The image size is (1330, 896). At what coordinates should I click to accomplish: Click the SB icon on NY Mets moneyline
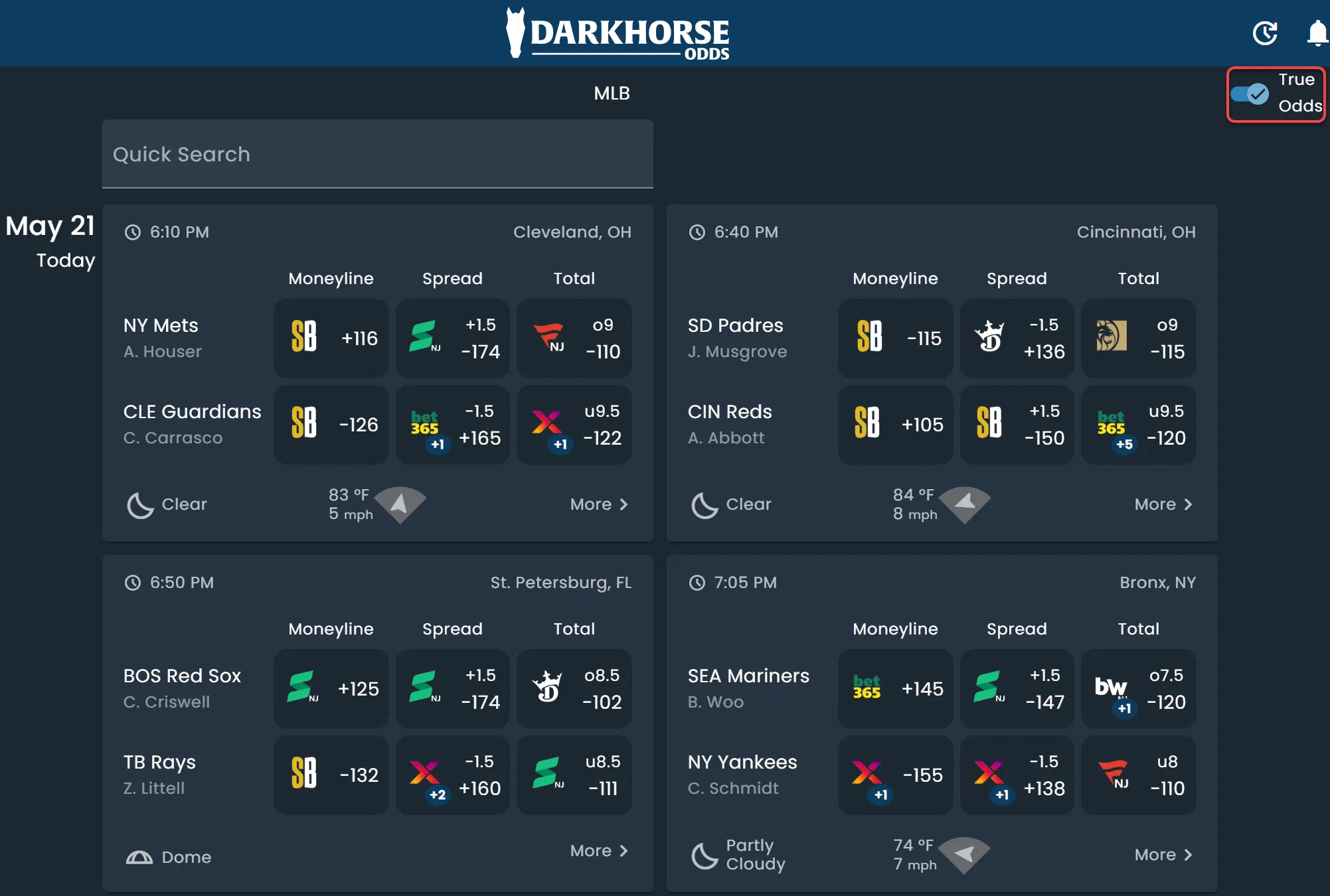(x=305, y=338)
